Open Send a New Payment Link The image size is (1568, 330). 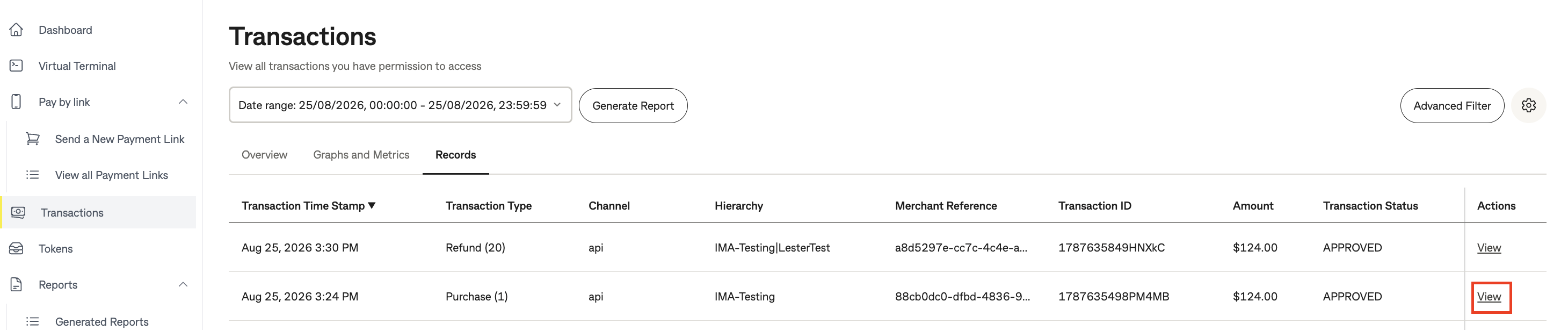click(x=119, y=139)
